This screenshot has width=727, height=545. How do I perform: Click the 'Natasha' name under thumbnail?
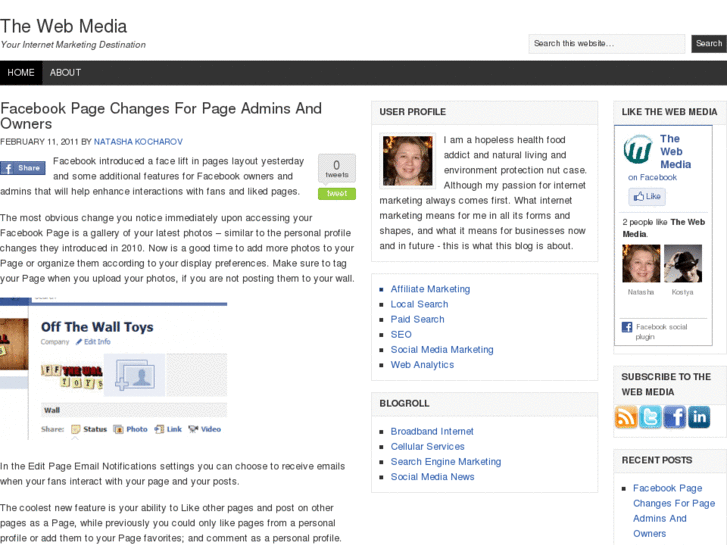click(641, 292)
